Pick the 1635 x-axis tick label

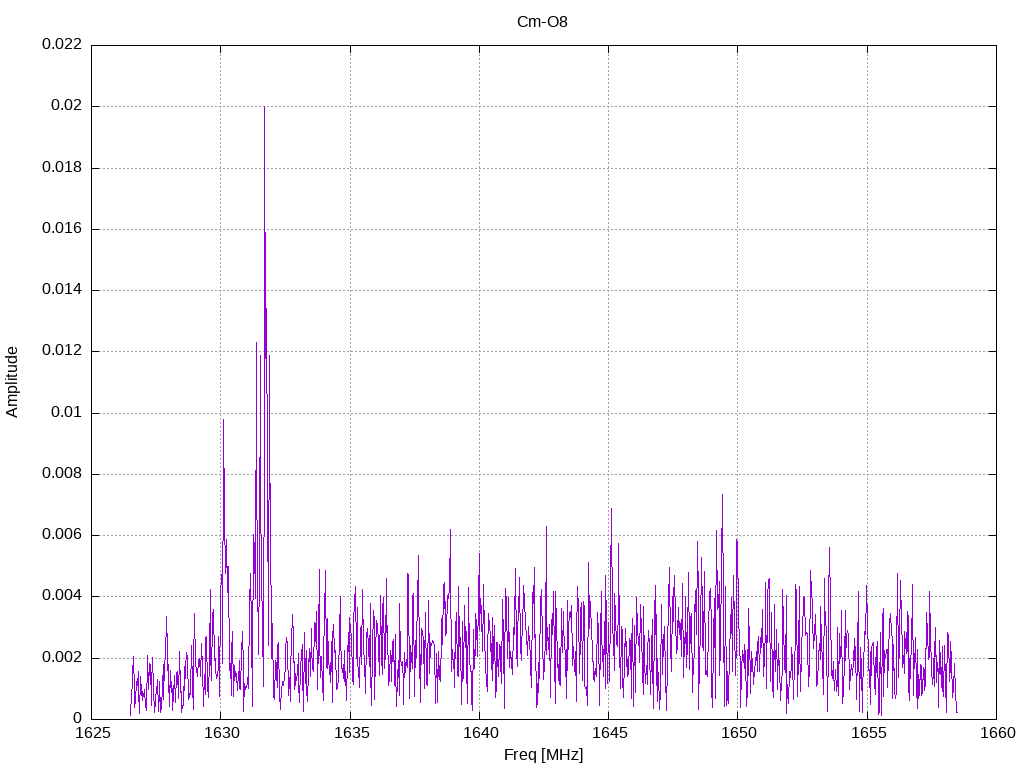pos(350,733)
